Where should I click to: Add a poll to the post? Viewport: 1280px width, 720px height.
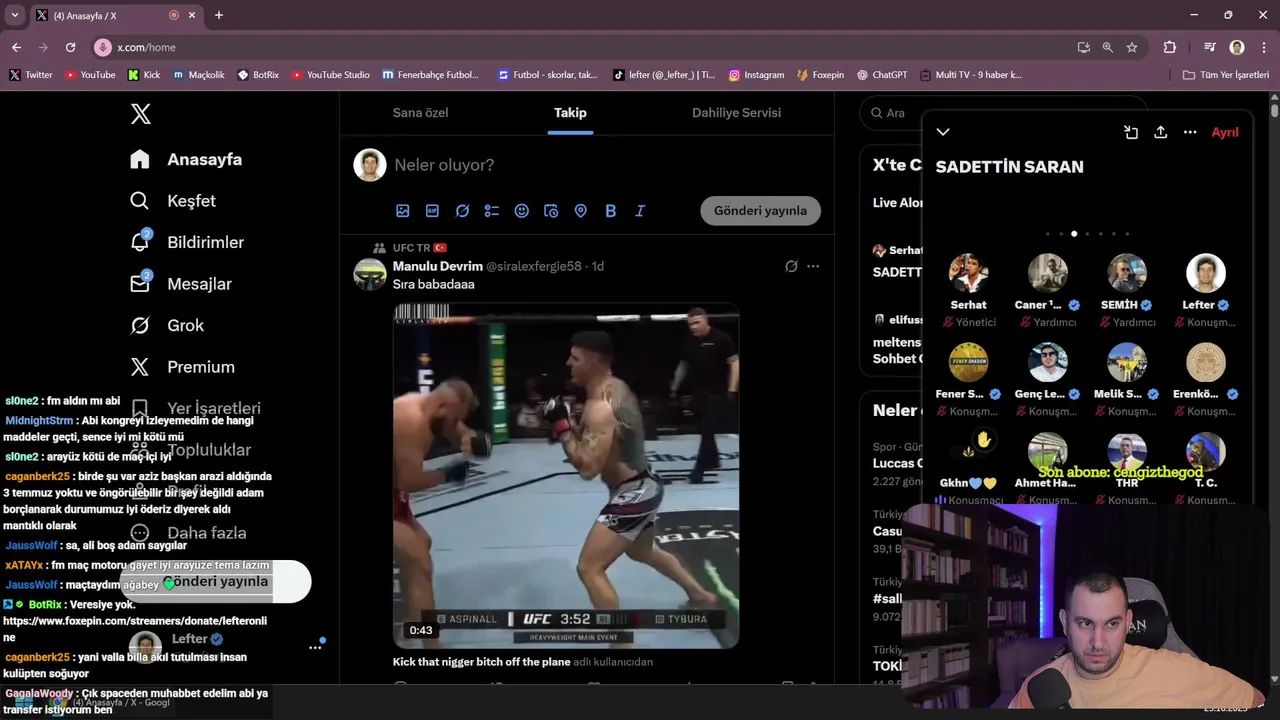(492, 211)
